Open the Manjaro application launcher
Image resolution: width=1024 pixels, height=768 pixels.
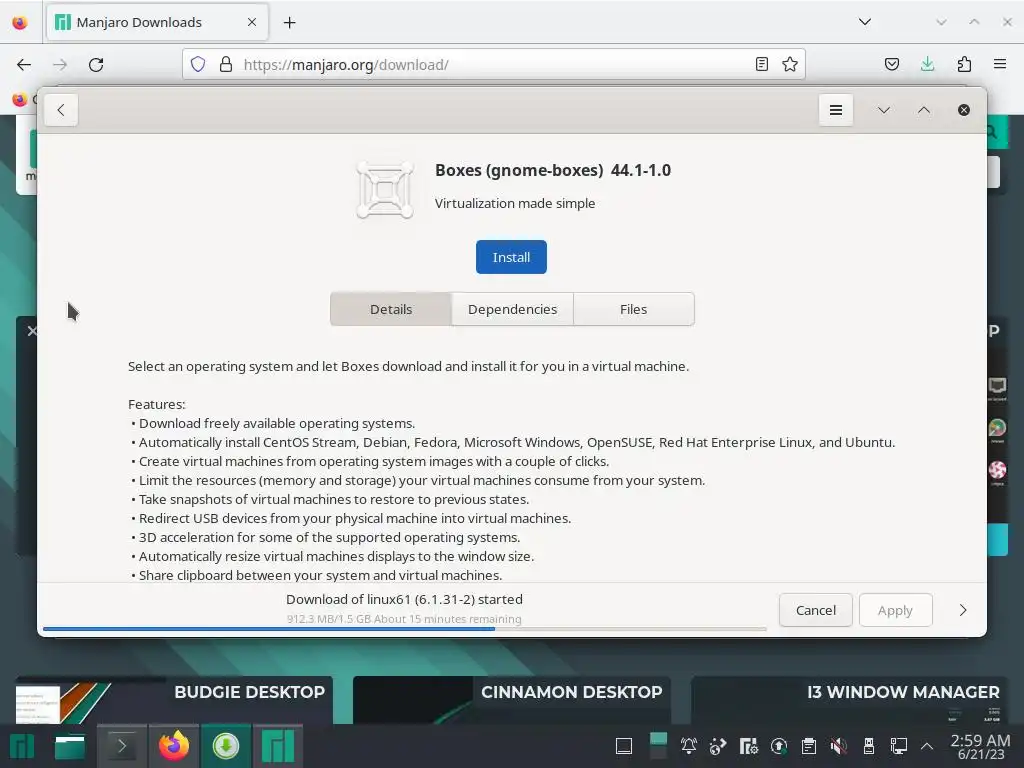[x=22, y=746]
